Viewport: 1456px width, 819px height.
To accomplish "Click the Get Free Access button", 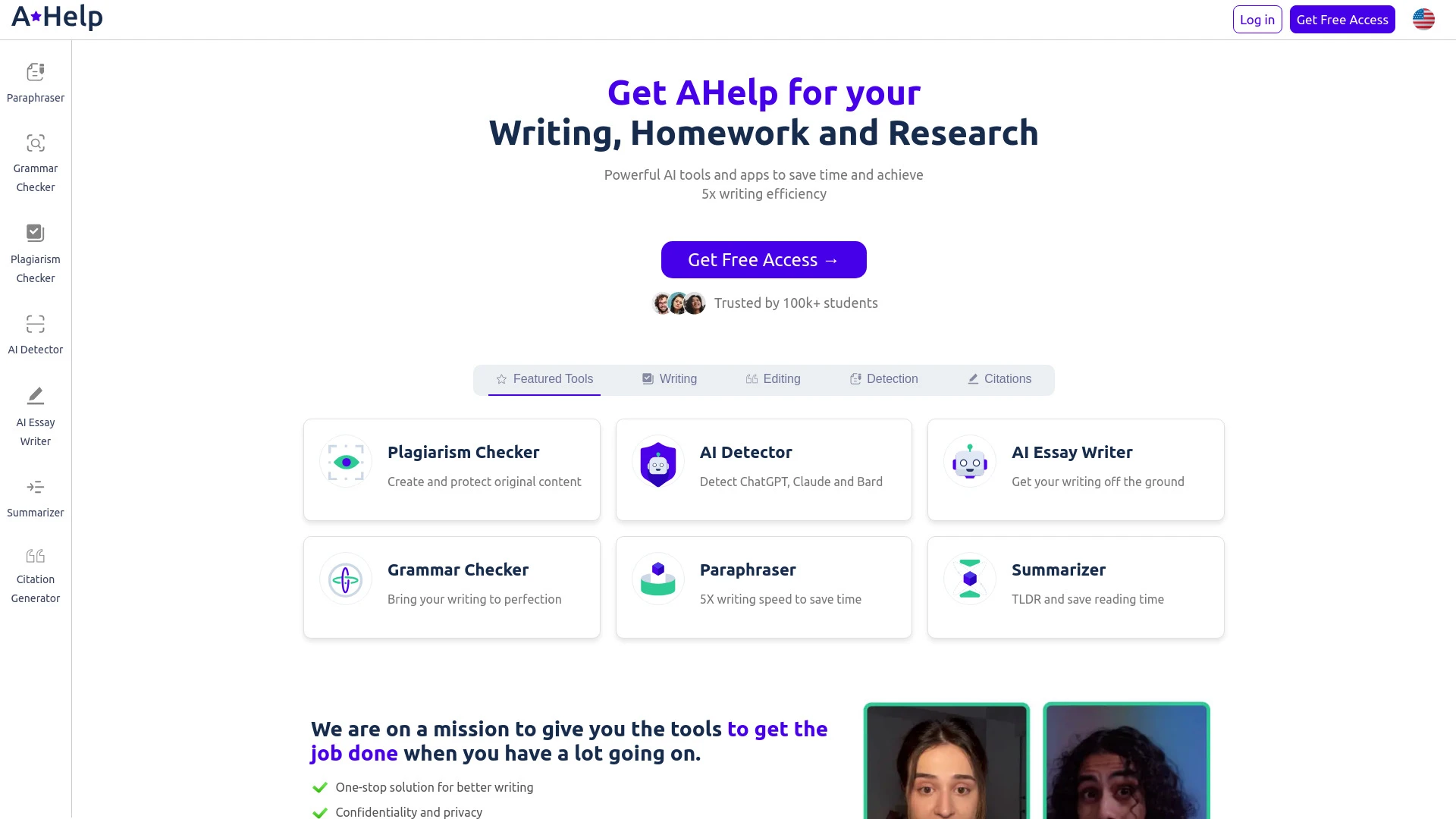I will tap(764, 259).
